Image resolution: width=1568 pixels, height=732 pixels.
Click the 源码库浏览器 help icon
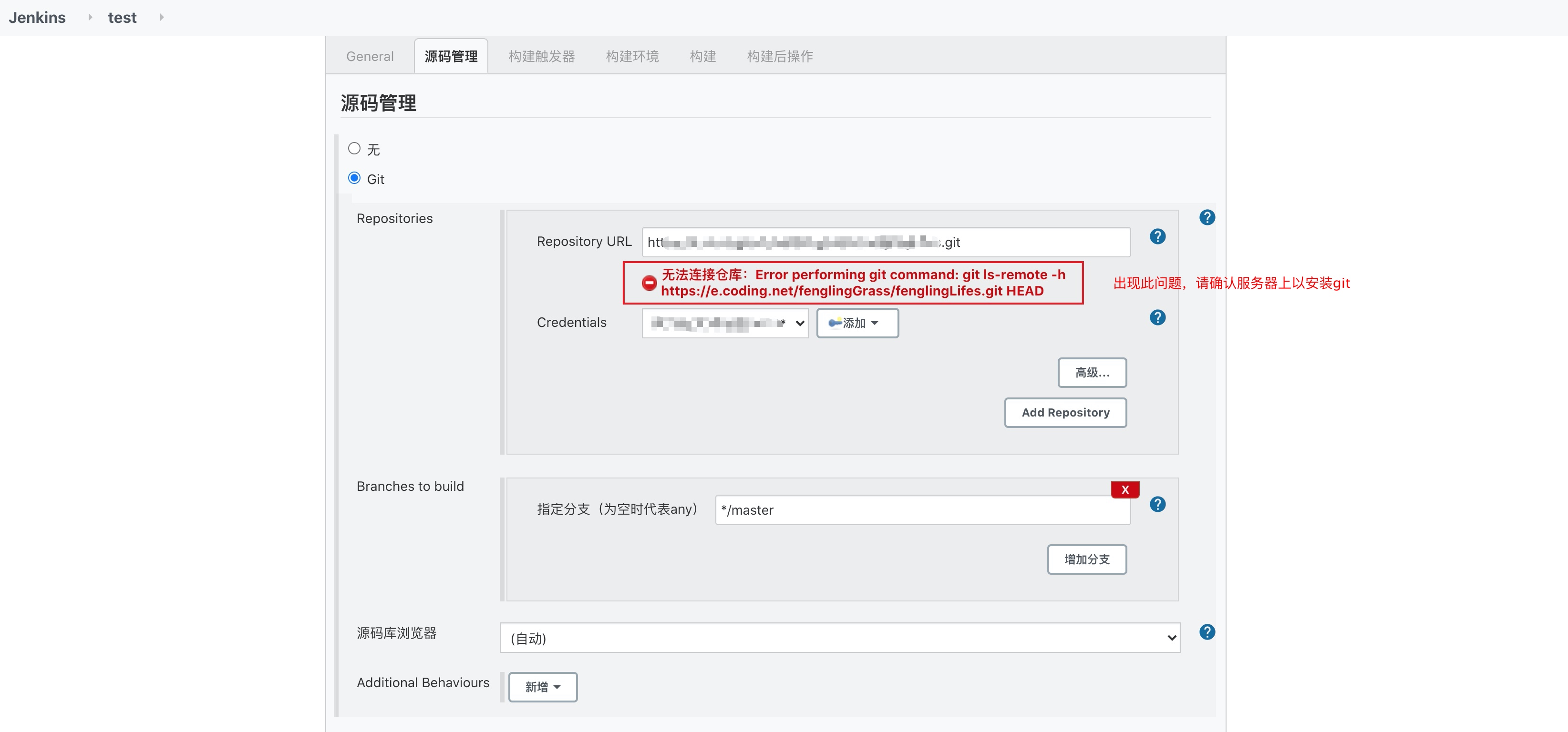[1207, 632]
